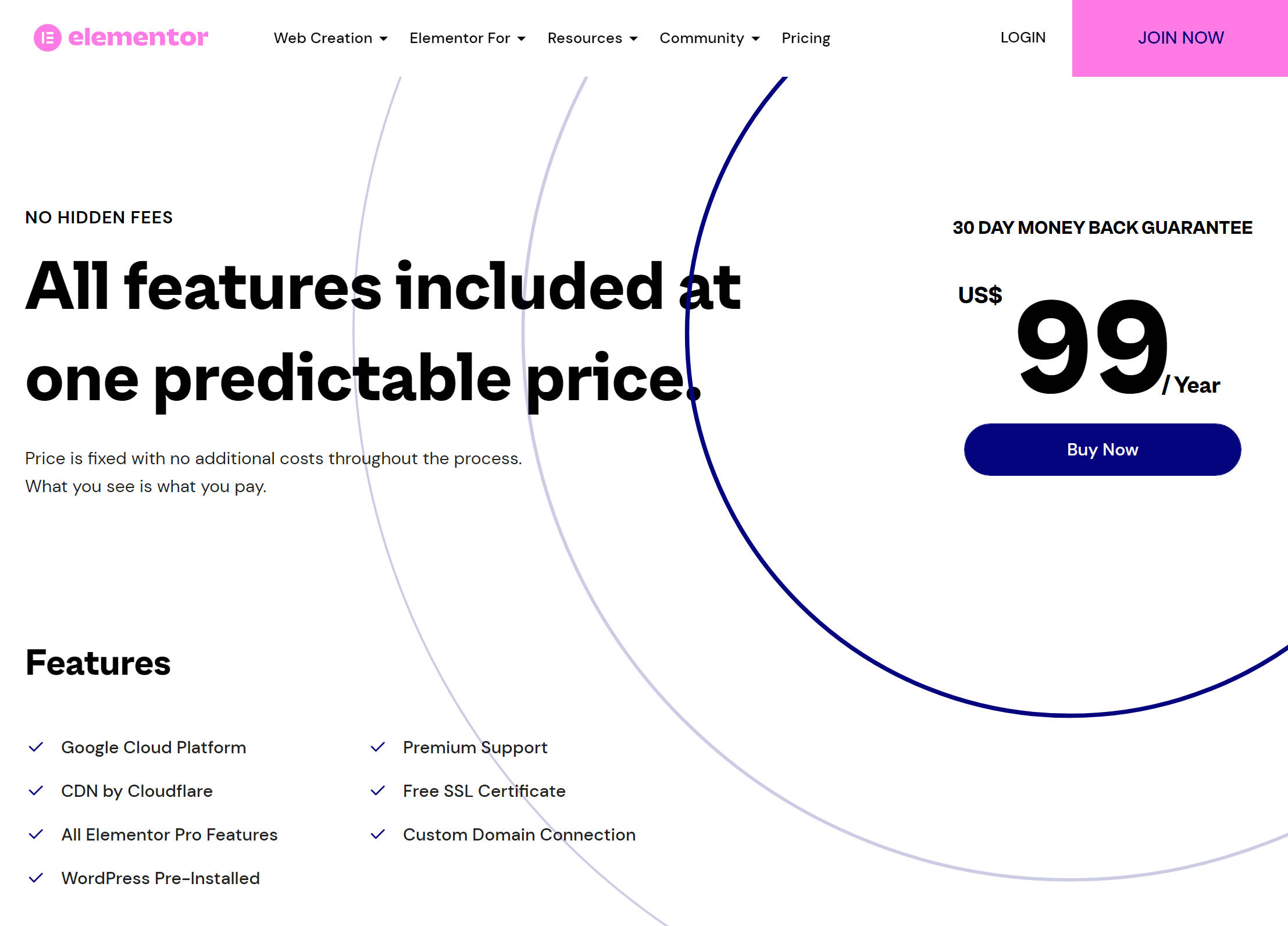
Task: Click the elementor wordmark text
Action: pos(138,38)
